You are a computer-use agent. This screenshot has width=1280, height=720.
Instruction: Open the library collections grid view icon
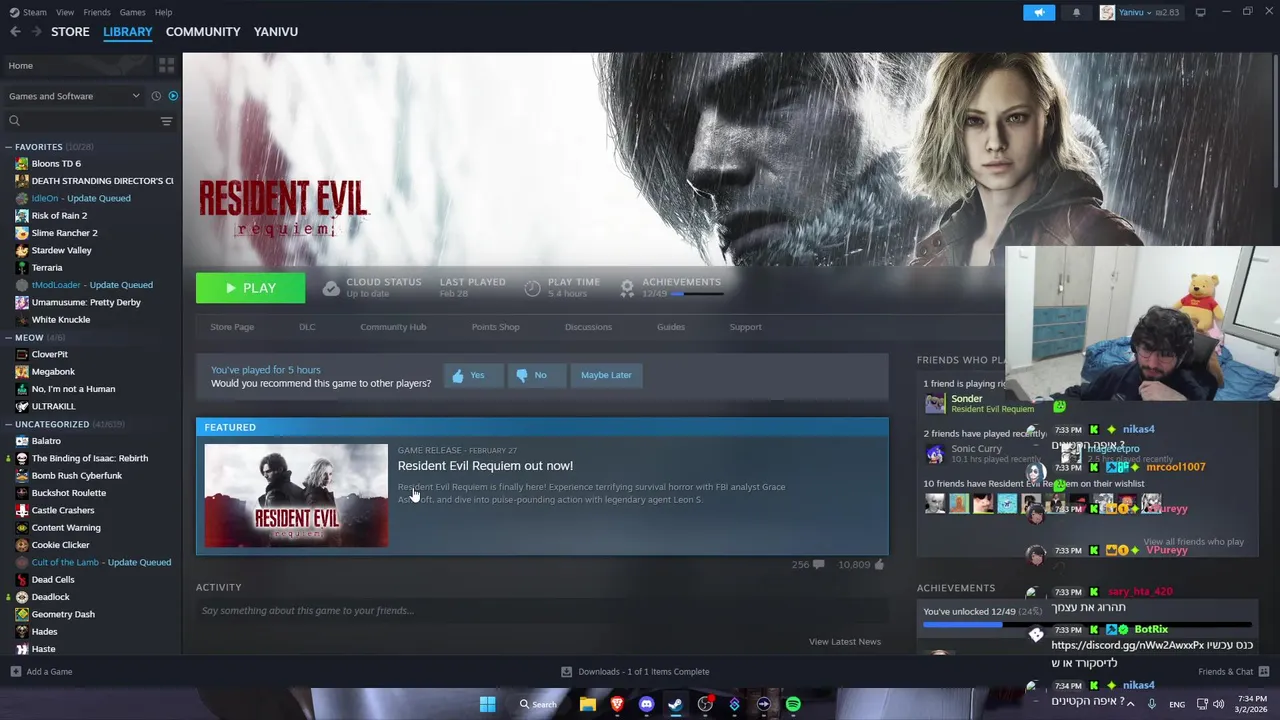coord(166,65)
